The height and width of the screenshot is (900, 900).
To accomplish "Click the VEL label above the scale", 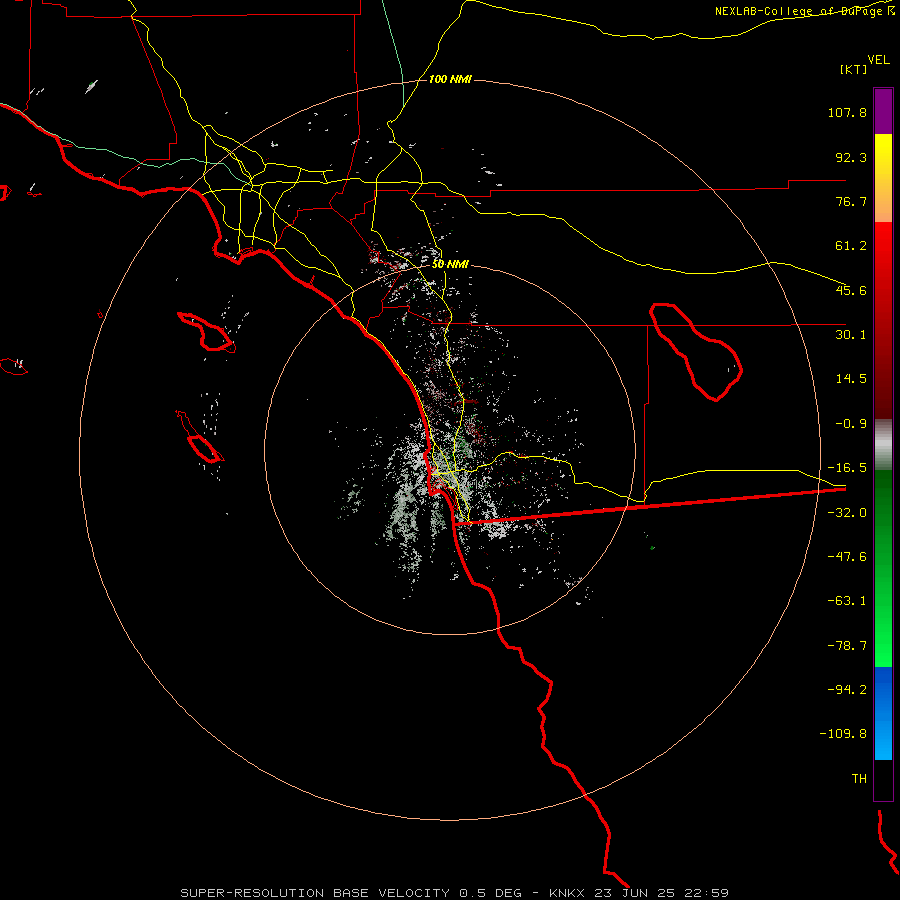I will pos(878,60).
